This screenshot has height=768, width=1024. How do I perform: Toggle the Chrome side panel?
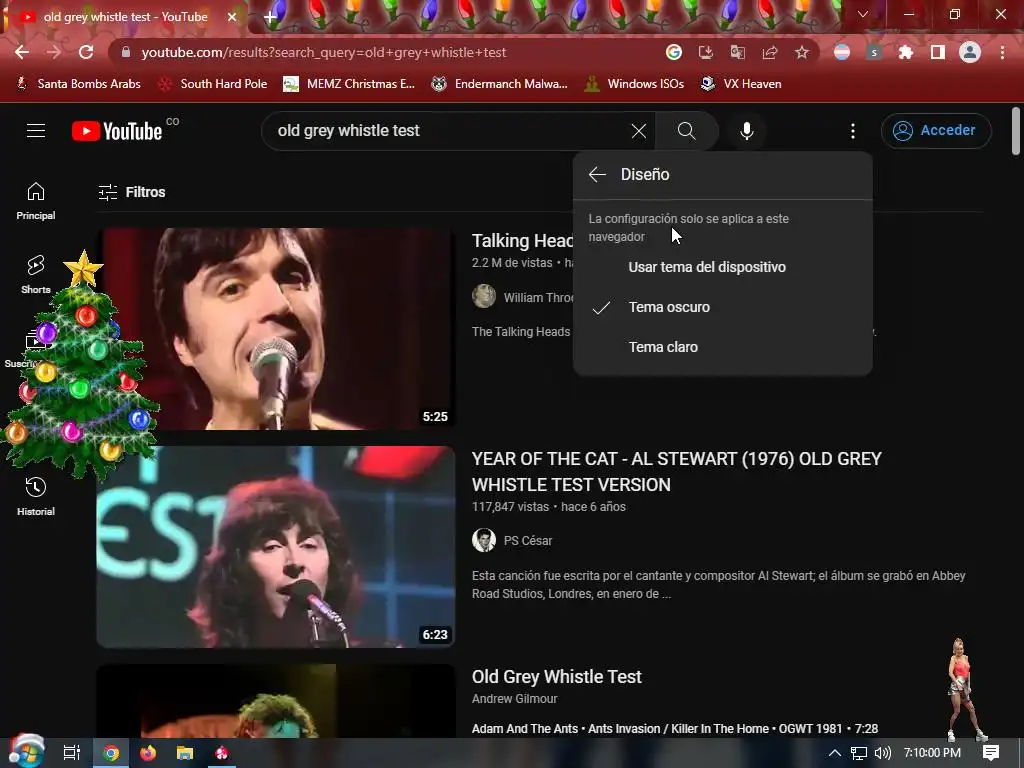(x=938, y=52)
